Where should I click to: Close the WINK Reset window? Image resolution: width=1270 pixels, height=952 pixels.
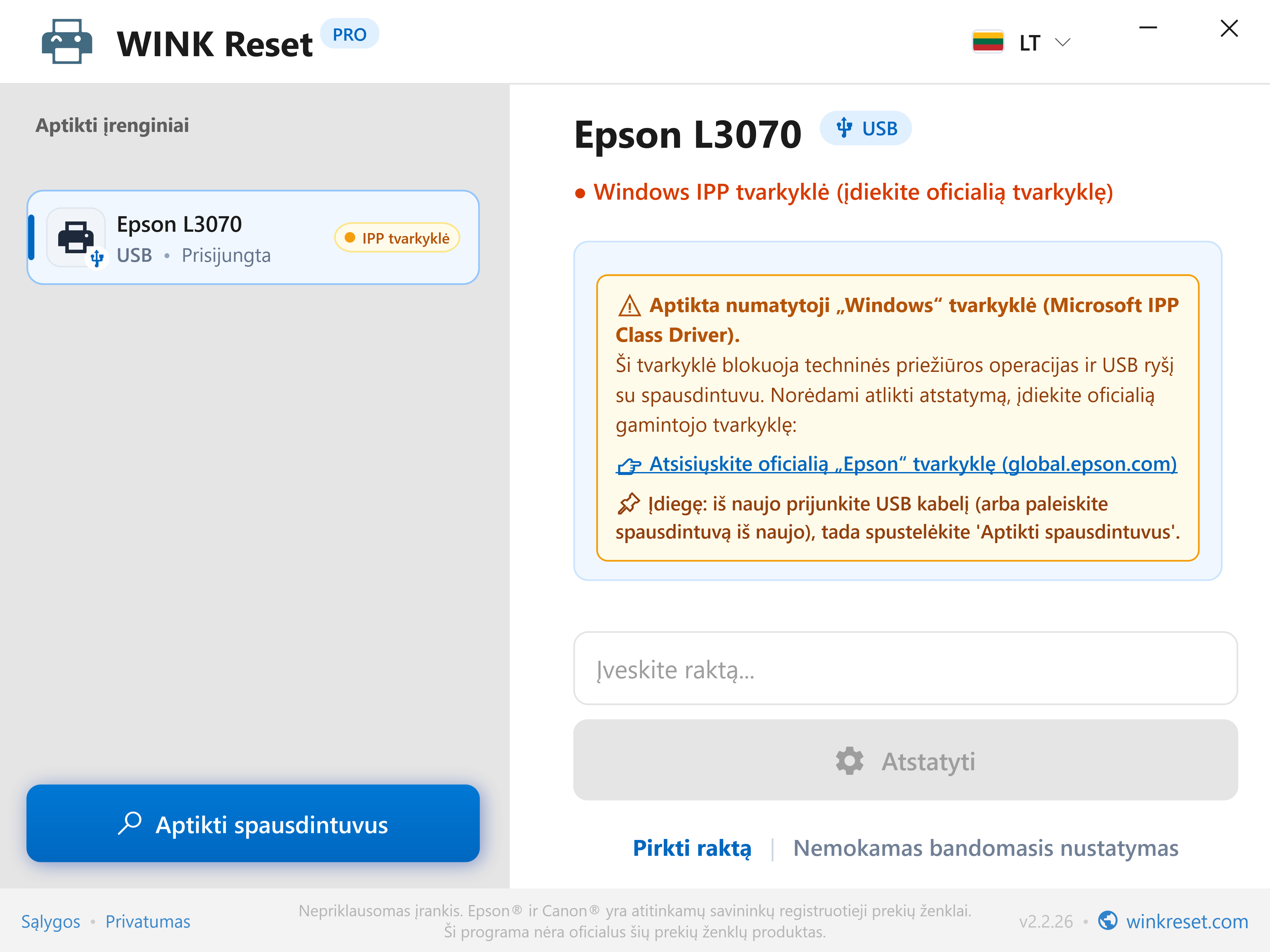pos(1229,28)
